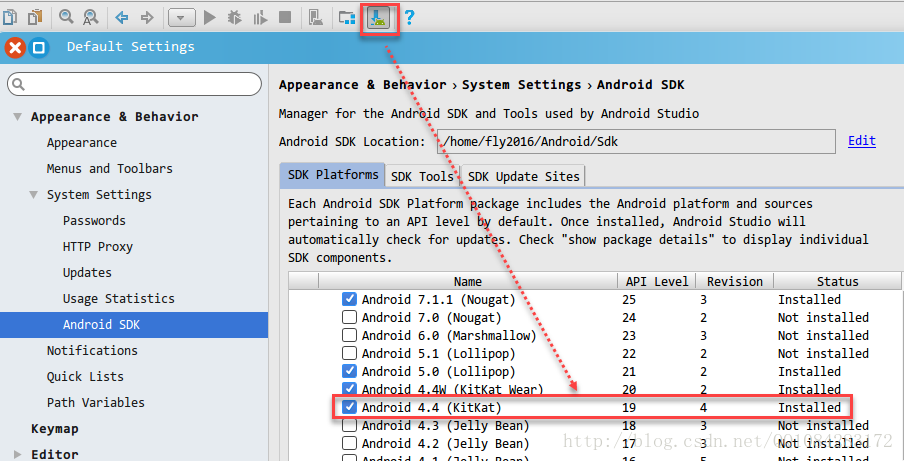The height and width of the screenshot is (461, 904).
Task: Check Android 4.3 (Jelly Bean) checkbox
Action: [349, 425]
